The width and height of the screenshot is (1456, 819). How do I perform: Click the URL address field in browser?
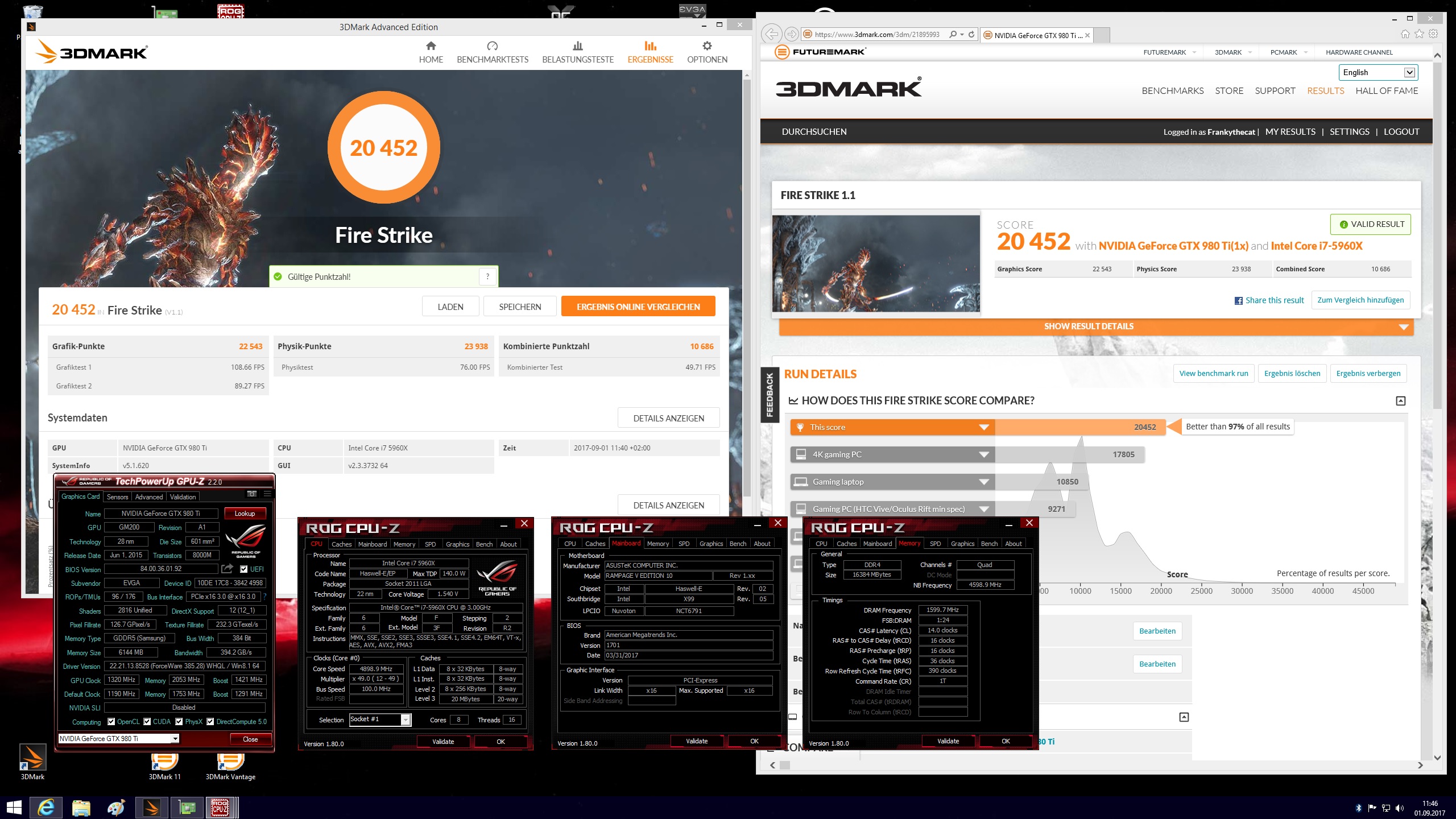pos(876,35)
